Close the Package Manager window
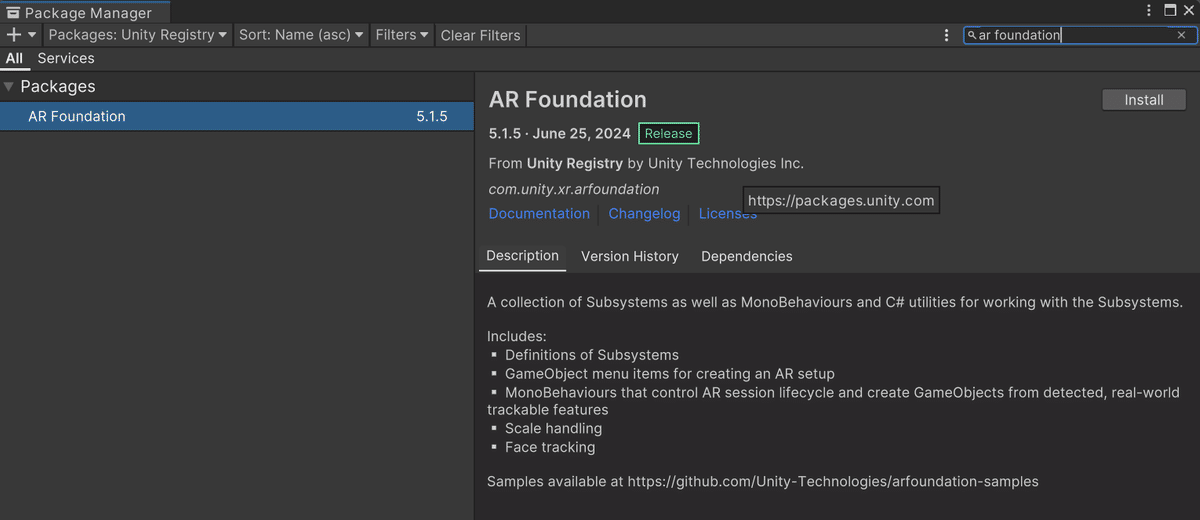Viewport: 1200px width, 520px height. tap(1189, 10)
